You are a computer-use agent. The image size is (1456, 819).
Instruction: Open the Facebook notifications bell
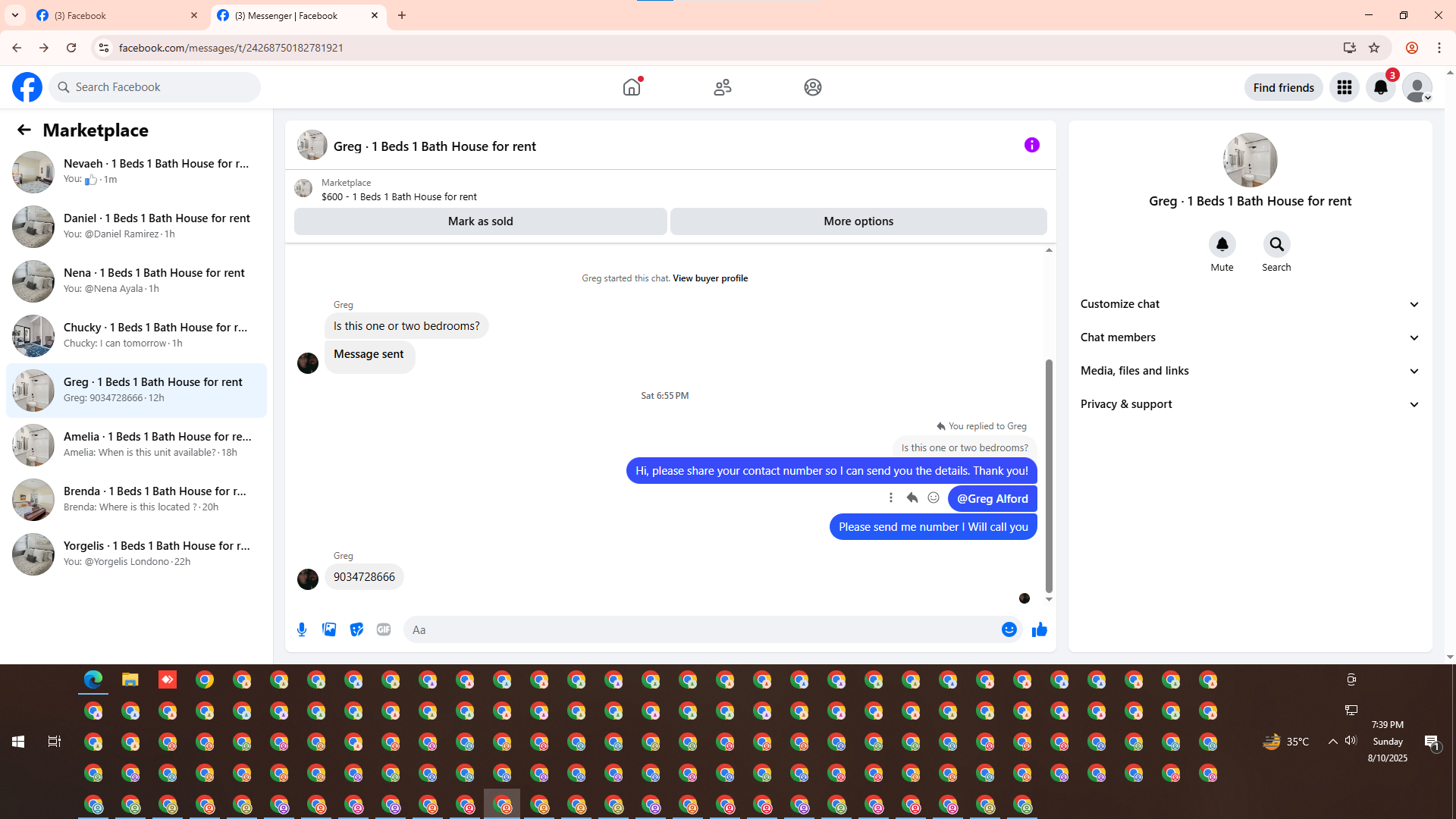point(1380,87)
